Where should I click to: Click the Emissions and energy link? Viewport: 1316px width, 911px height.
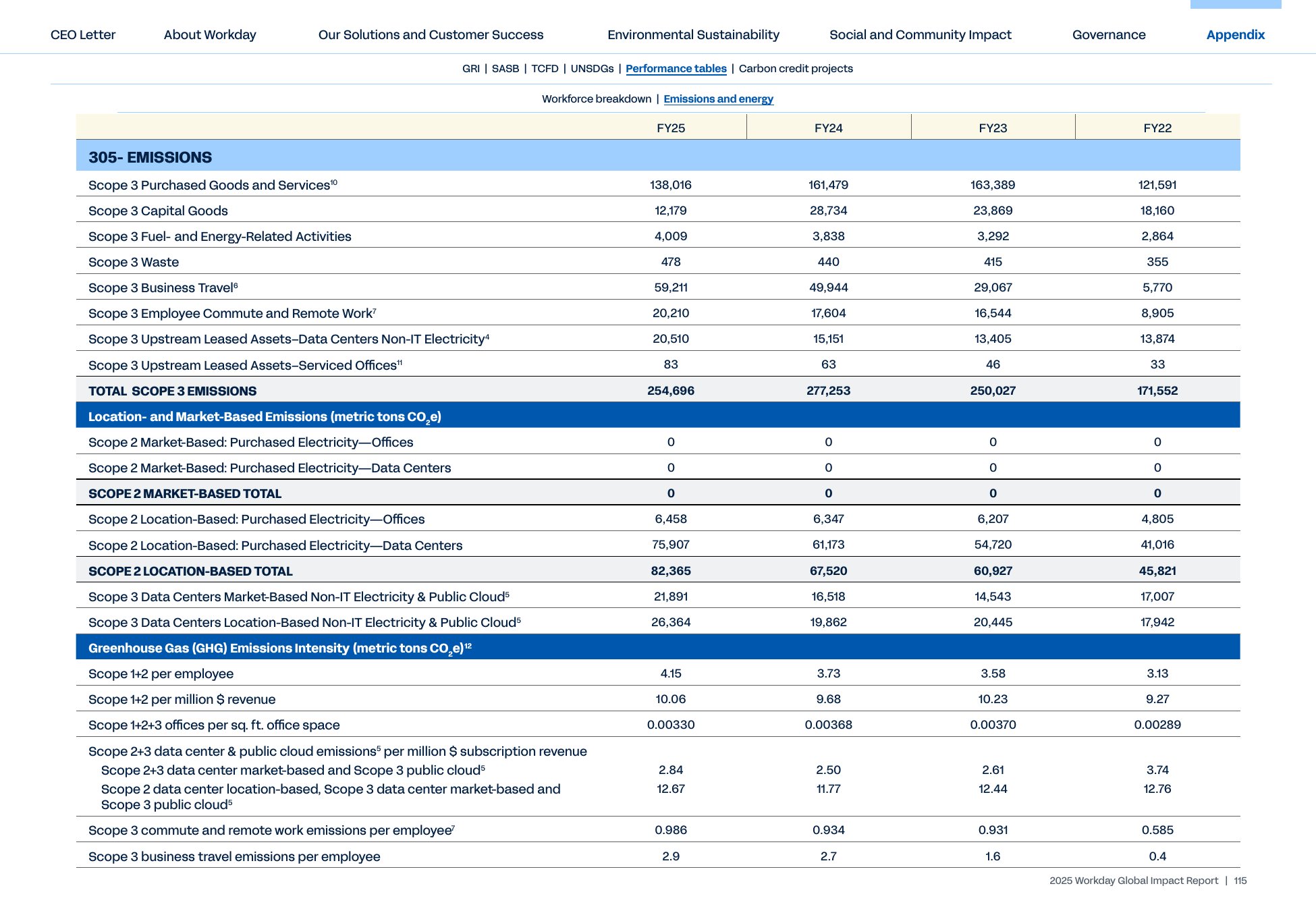point(718,99)
